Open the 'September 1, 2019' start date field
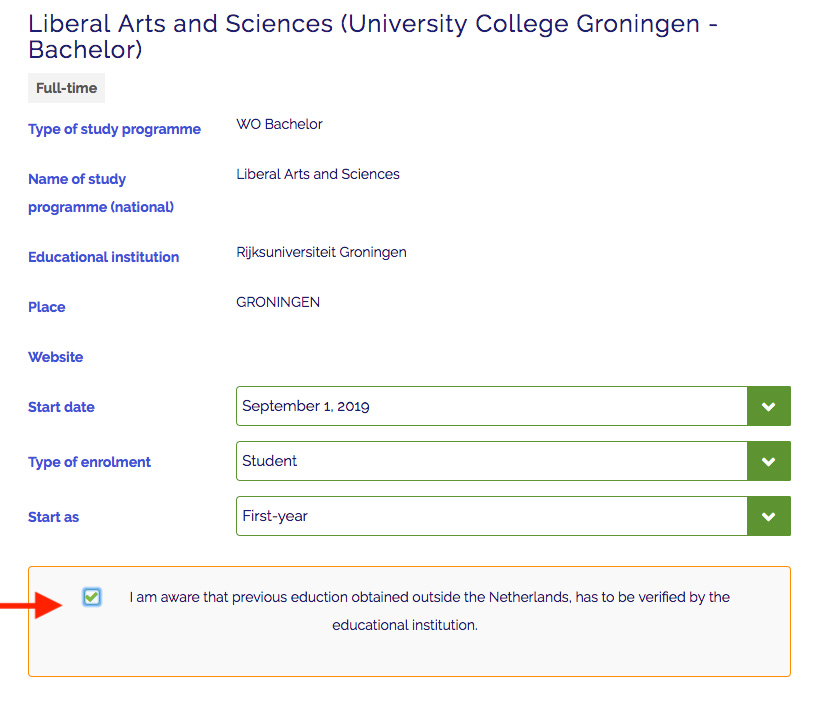This screenshot has width=813, height=711. 491,407
